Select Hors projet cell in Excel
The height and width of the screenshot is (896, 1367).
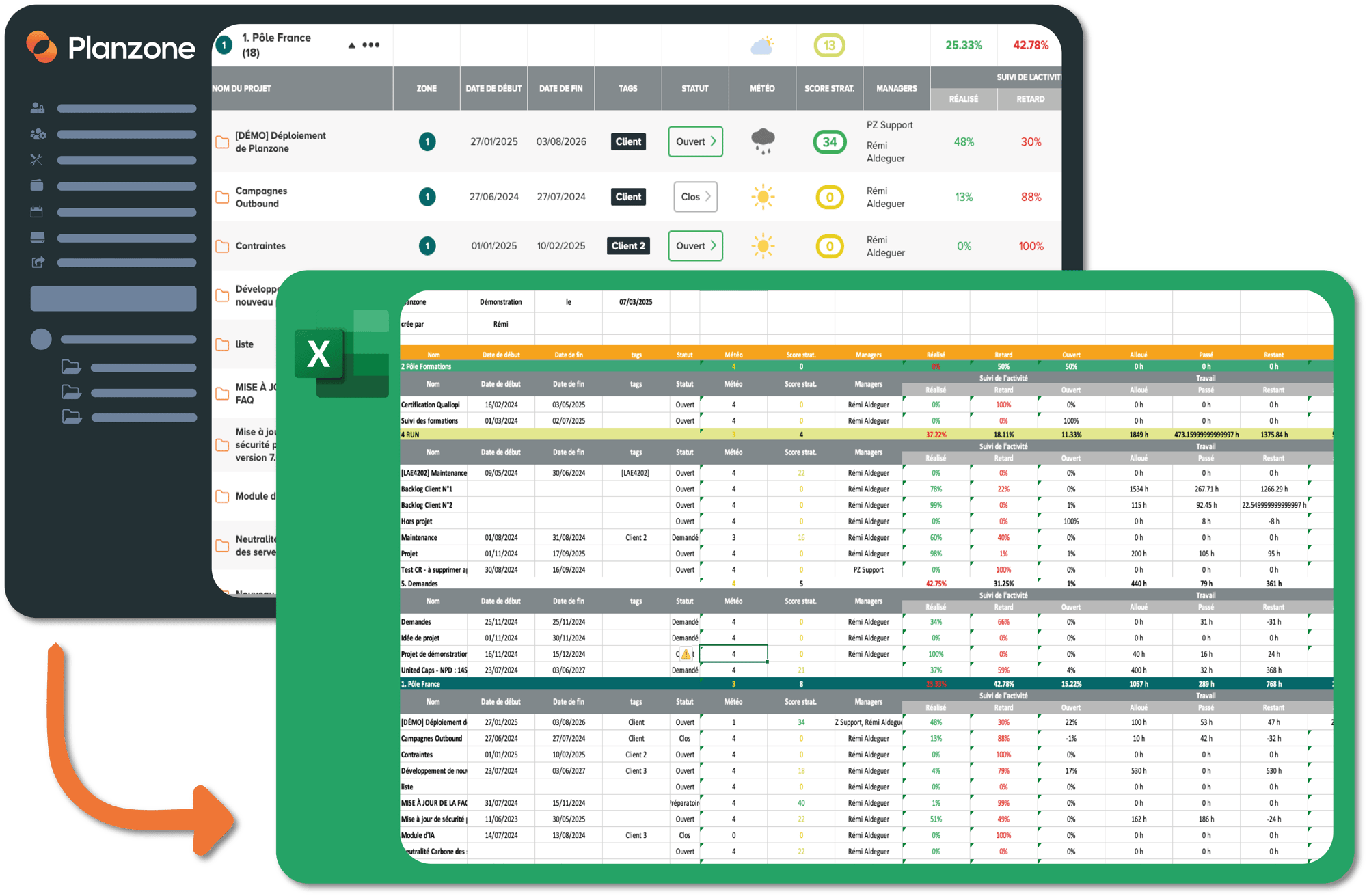(x=433, y=521)
